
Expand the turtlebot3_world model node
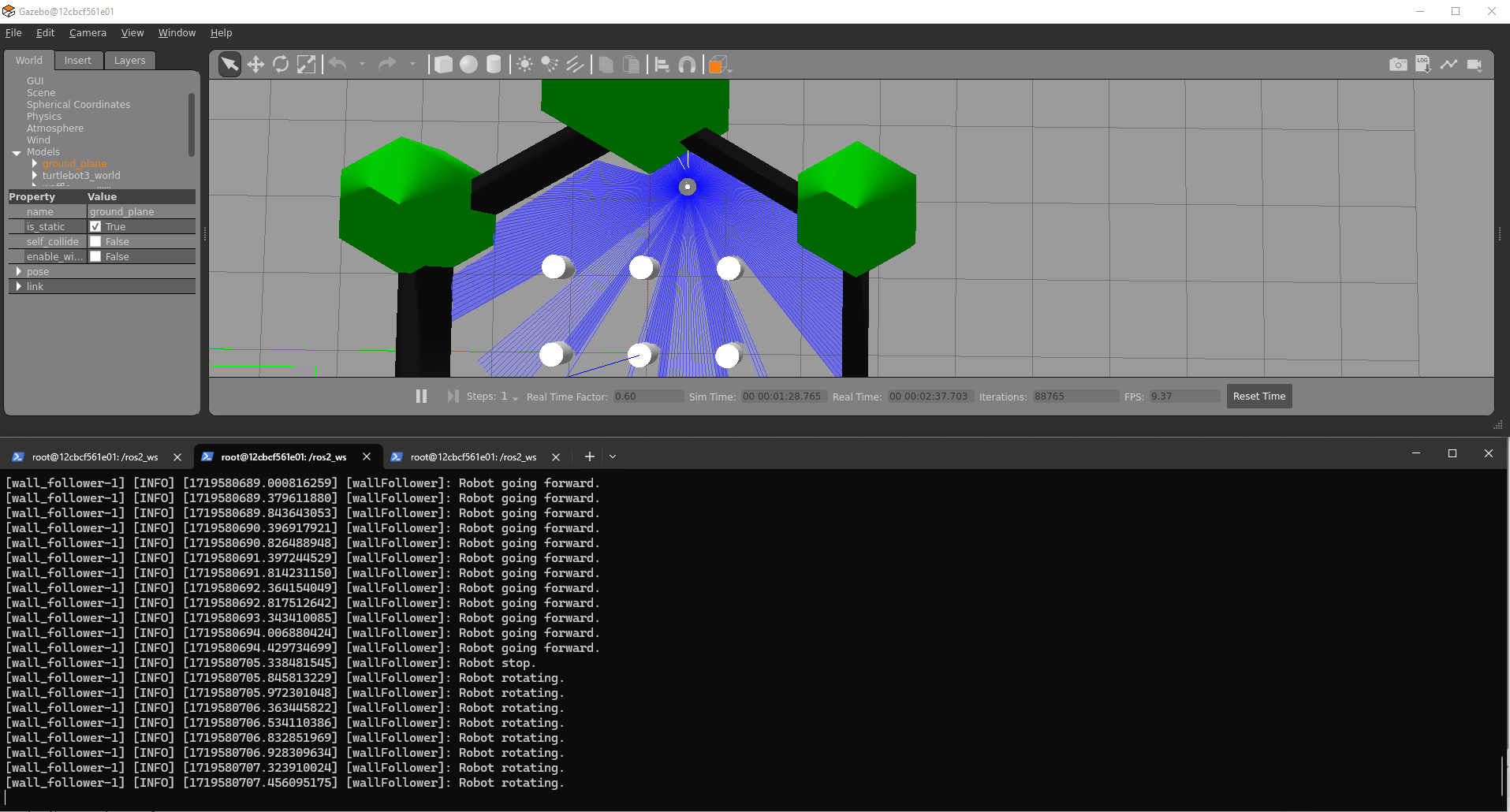click(35, 175)
